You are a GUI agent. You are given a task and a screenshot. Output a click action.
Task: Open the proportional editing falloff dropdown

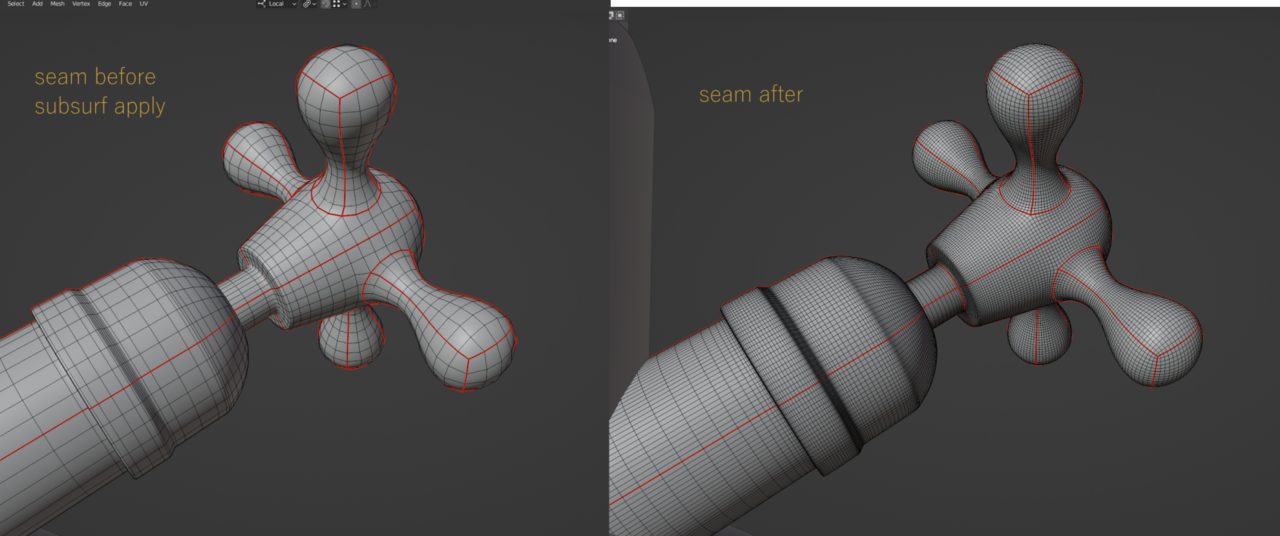click(370, 4)
